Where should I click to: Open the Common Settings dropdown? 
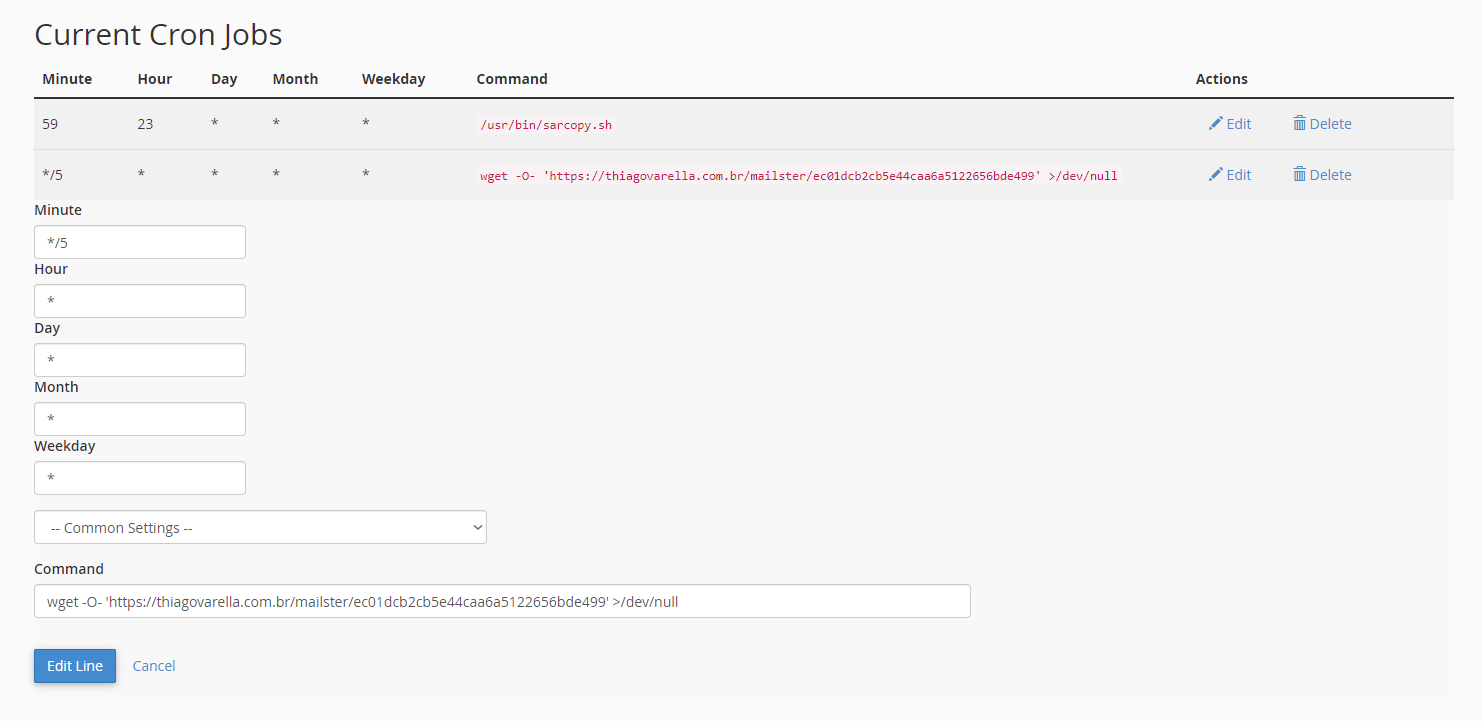click(x=260, y=528)
